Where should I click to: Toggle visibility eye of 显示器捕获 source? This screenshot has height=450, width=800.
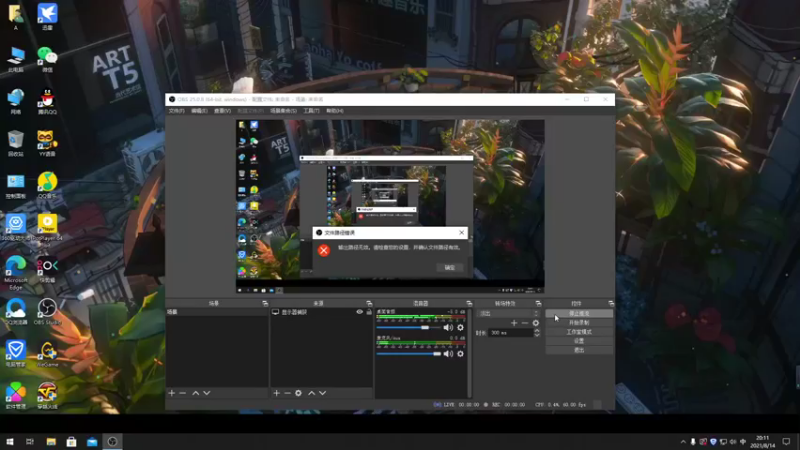pyautogui.click(x=360, y=312)
